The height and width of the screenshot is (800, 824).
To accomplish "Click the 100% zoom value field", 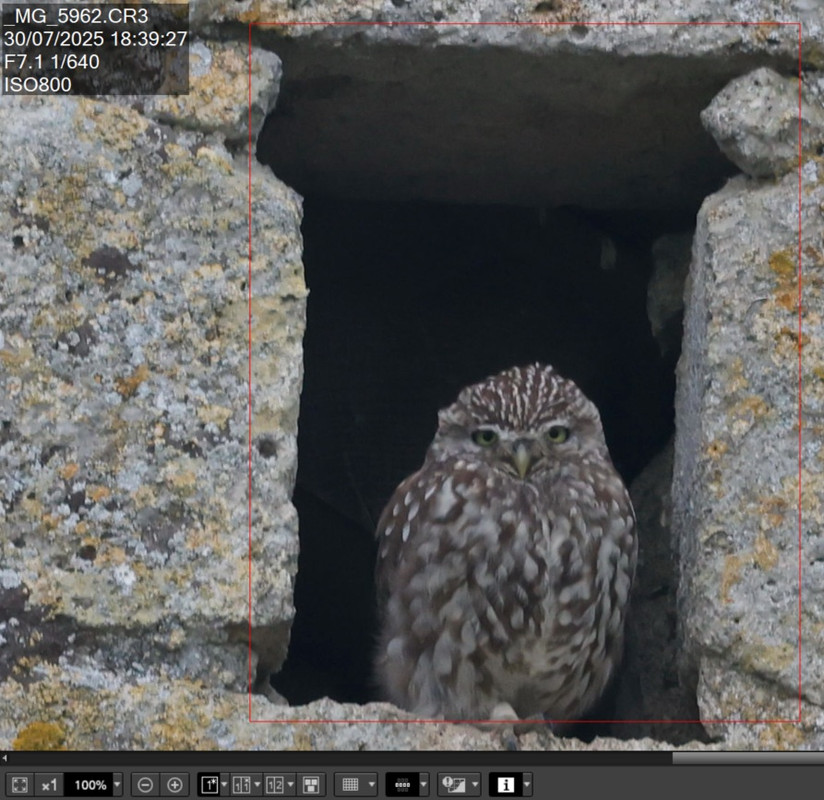I will [88, 785].
